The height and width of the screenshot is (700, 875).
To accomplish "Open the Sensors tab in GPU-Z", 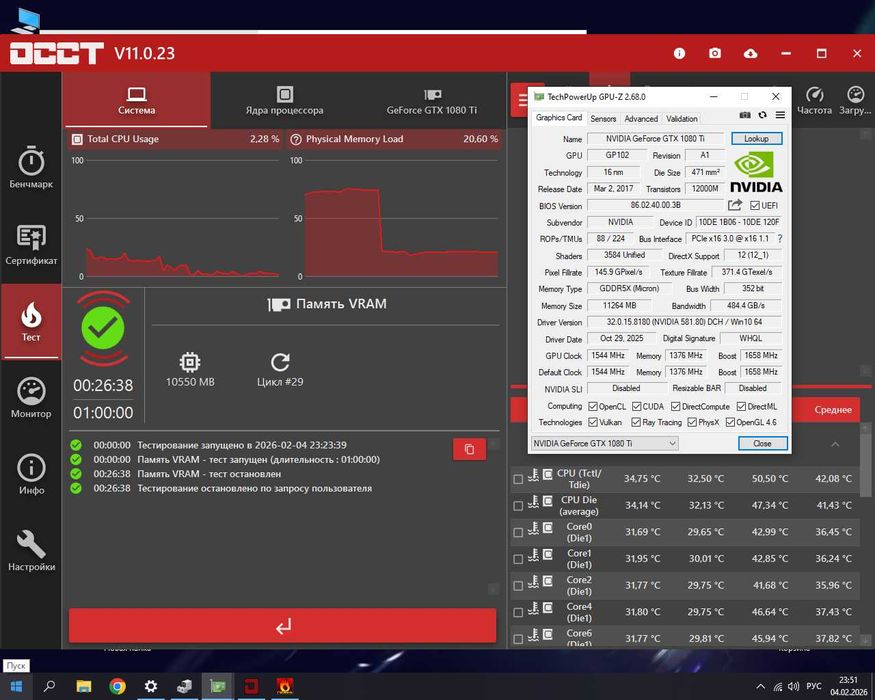I will (x=603, y=119).
